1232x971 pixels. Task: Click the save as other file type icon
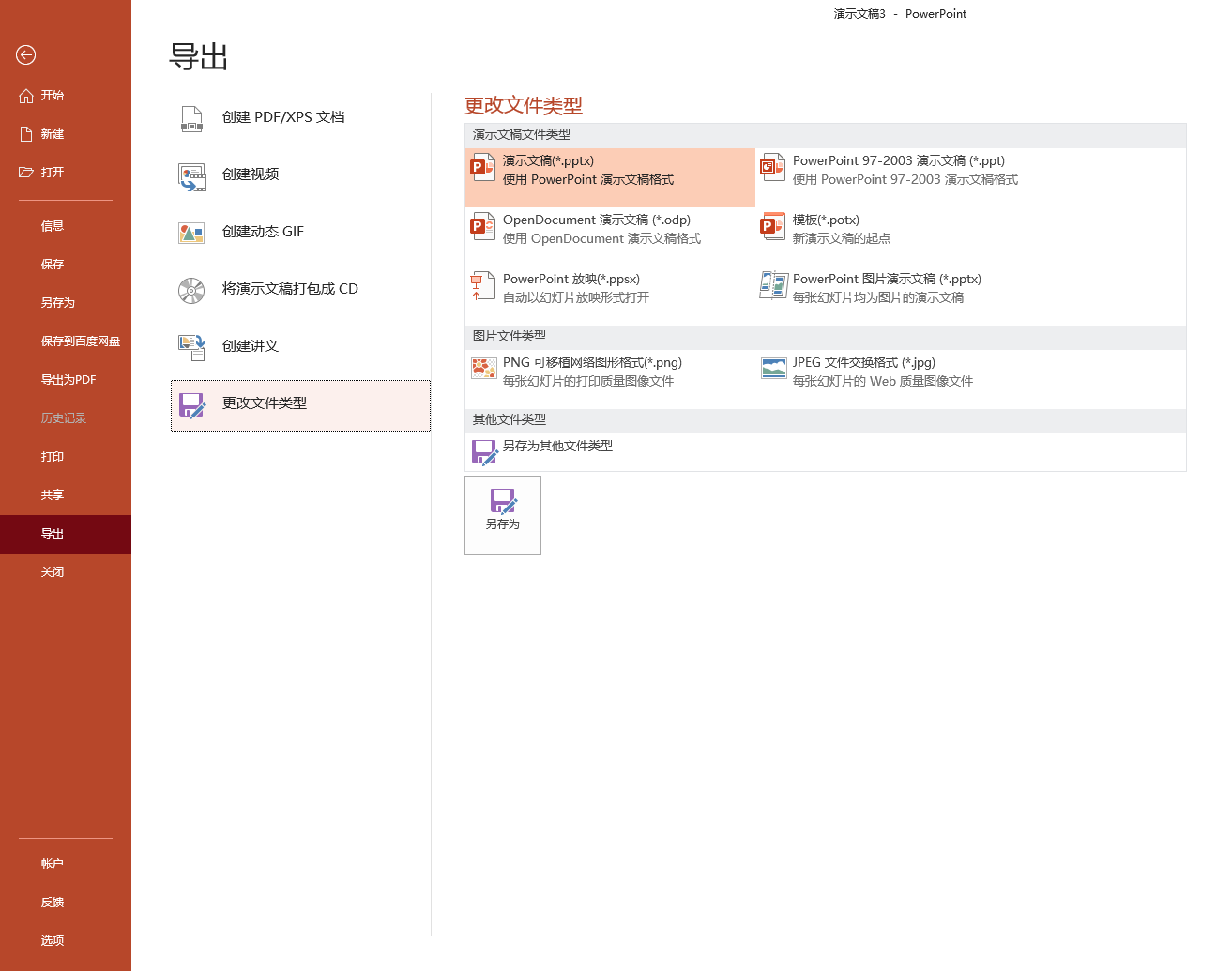click(x=484, y=453)
